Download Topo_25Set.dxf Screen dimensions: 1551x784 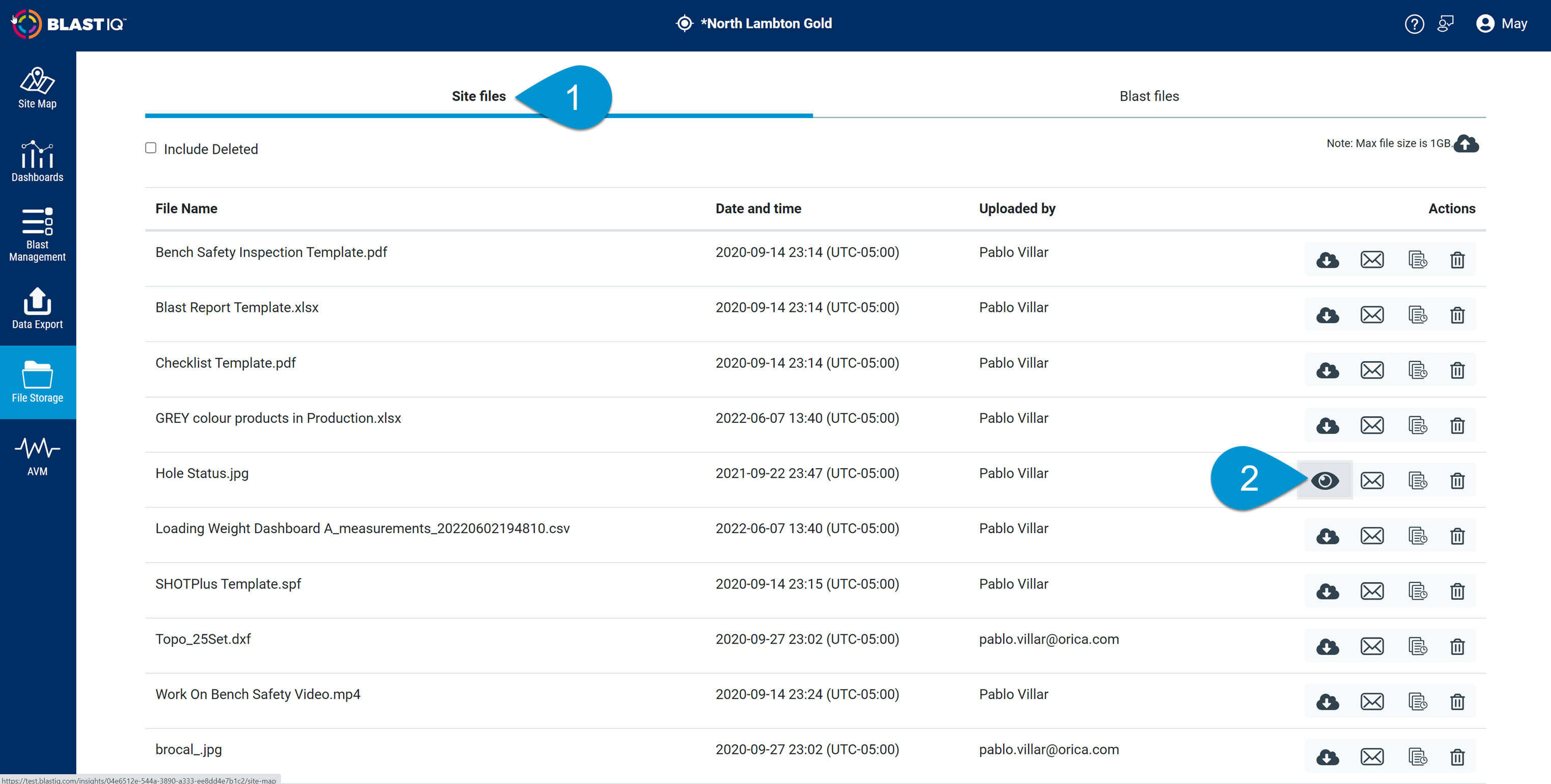tap(1327, 647)
